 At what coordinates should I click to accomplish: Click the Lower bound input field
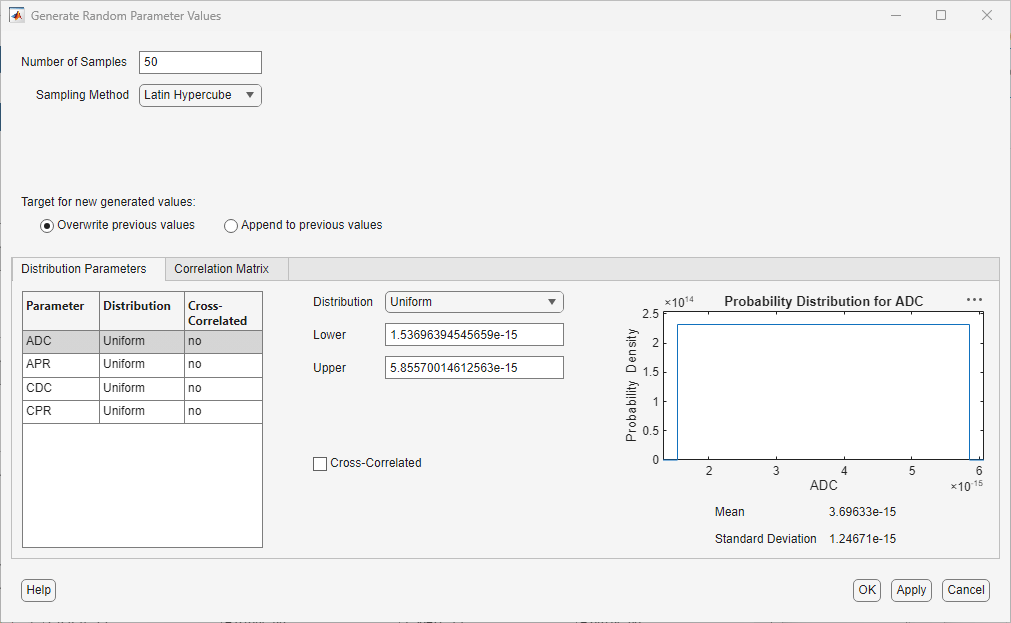point(474,335)
